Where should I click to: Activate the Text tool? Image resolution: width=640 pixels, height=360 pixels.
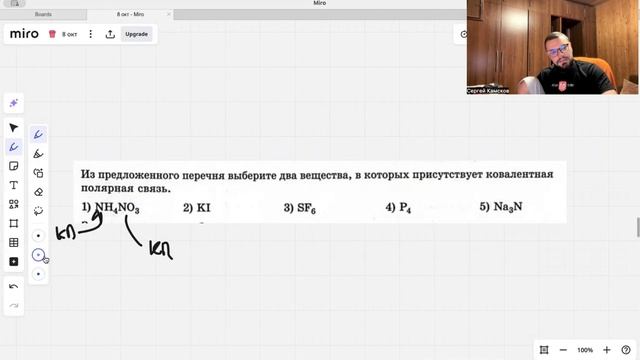(13, 185)
